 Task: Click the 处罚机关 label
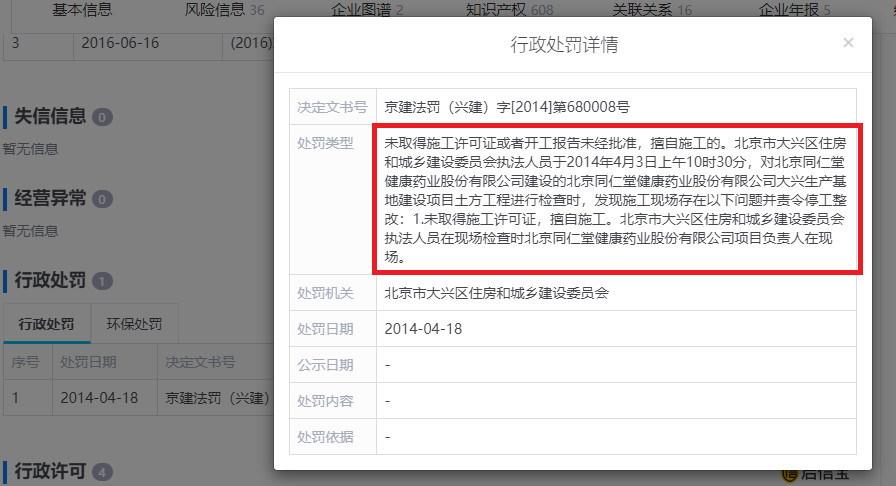coord(325,293)
